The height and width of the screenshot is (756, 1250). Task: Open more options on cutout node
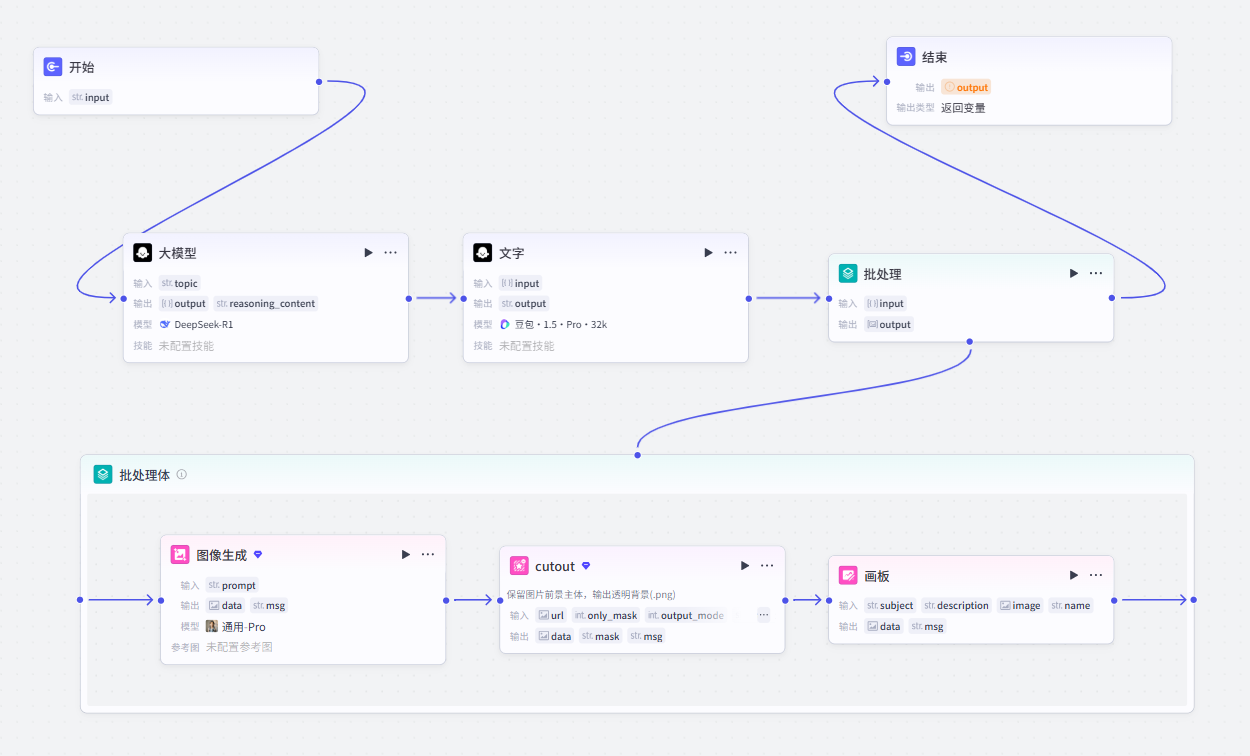767,566
